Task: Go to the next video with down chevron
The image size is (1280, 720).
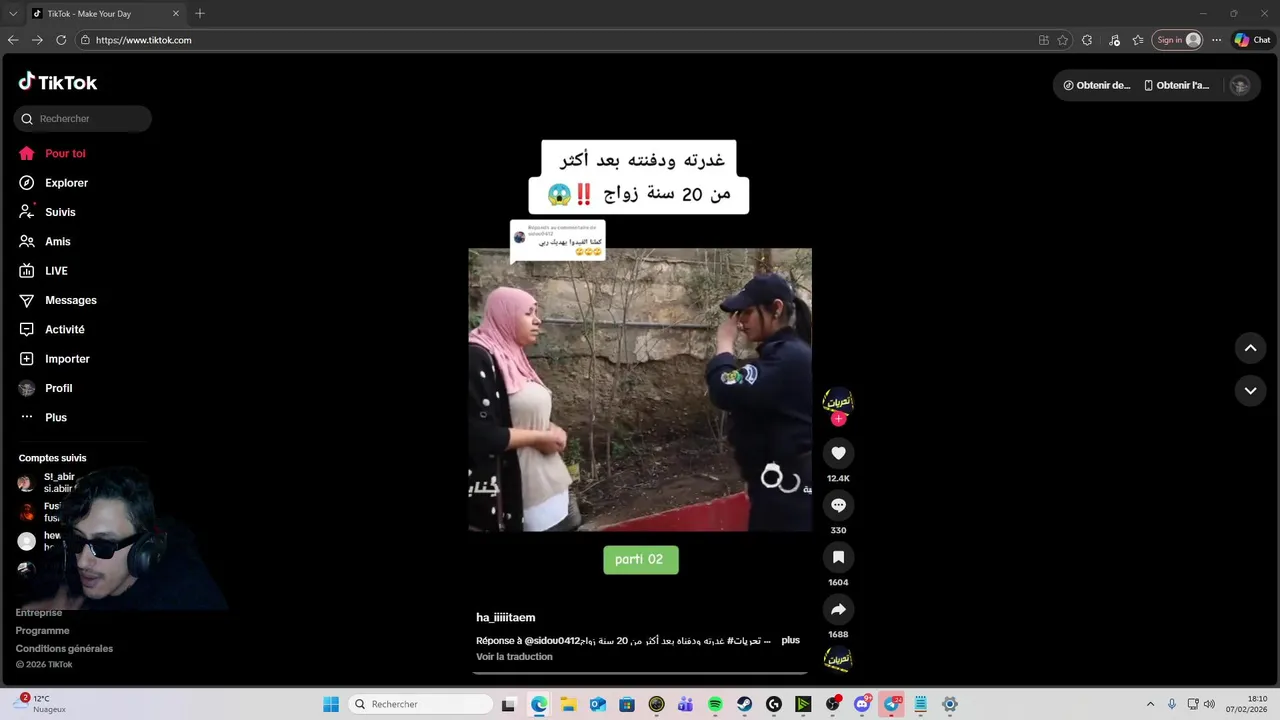Action: click(1250, 390)
